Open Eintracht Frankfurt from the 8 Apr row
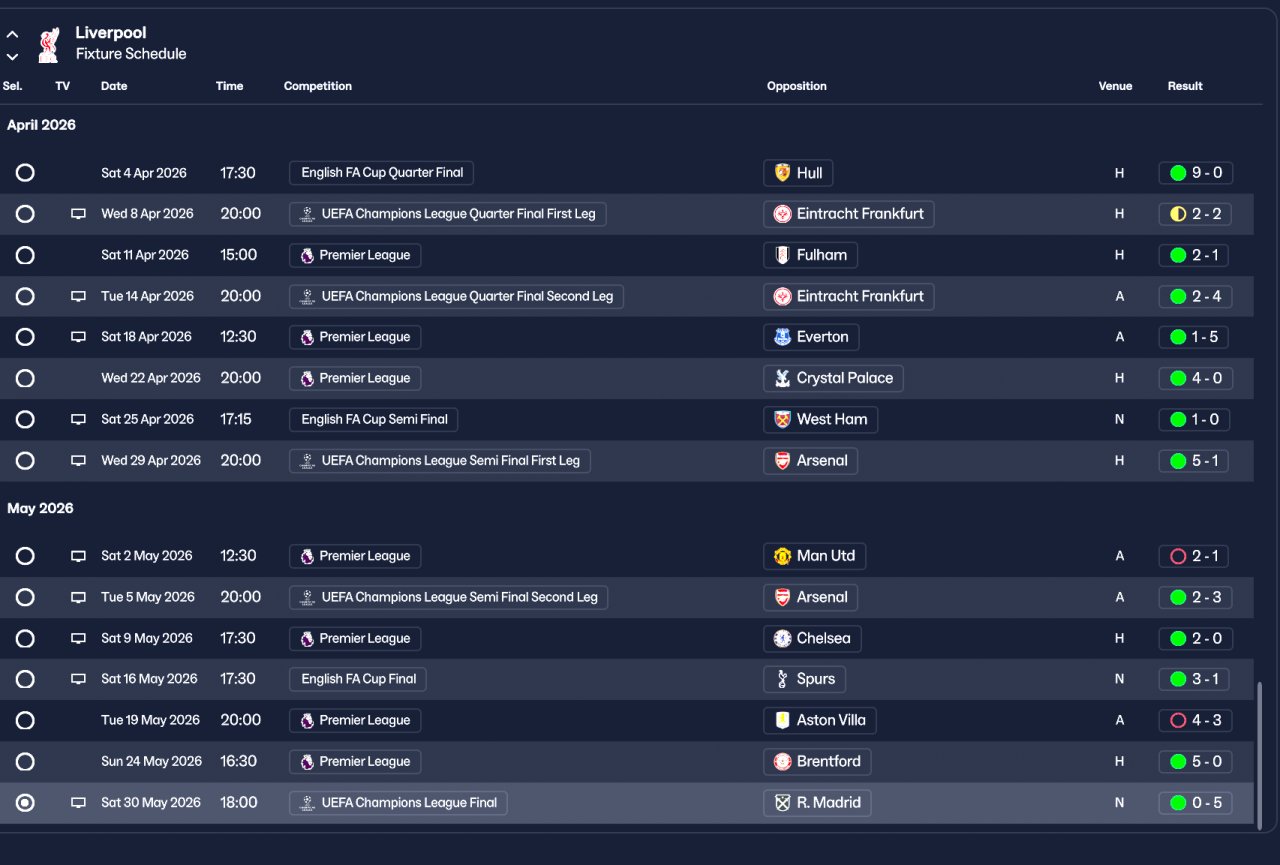This screenshot has height=865, width=1280. click(x=849, y=214)
